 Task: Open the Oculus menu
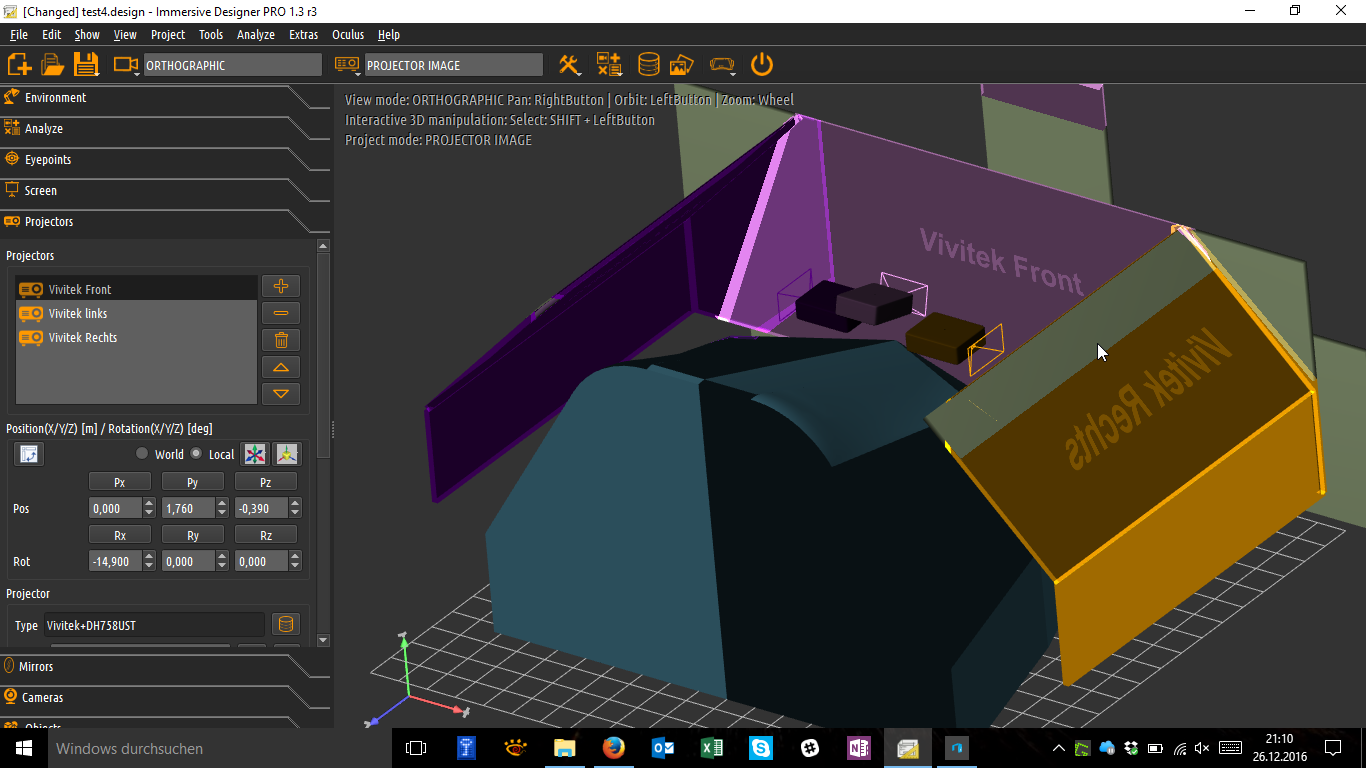tap(348, 34)
